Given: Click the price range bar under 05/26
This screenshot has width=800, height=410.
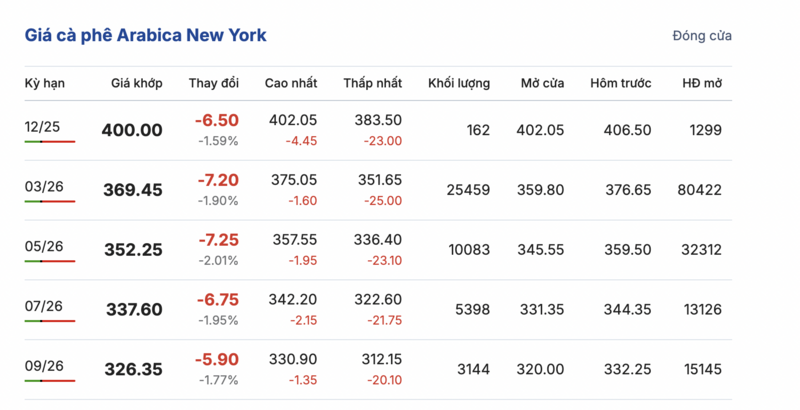Looking at the screenshot, I should click(x=50, y=262).
